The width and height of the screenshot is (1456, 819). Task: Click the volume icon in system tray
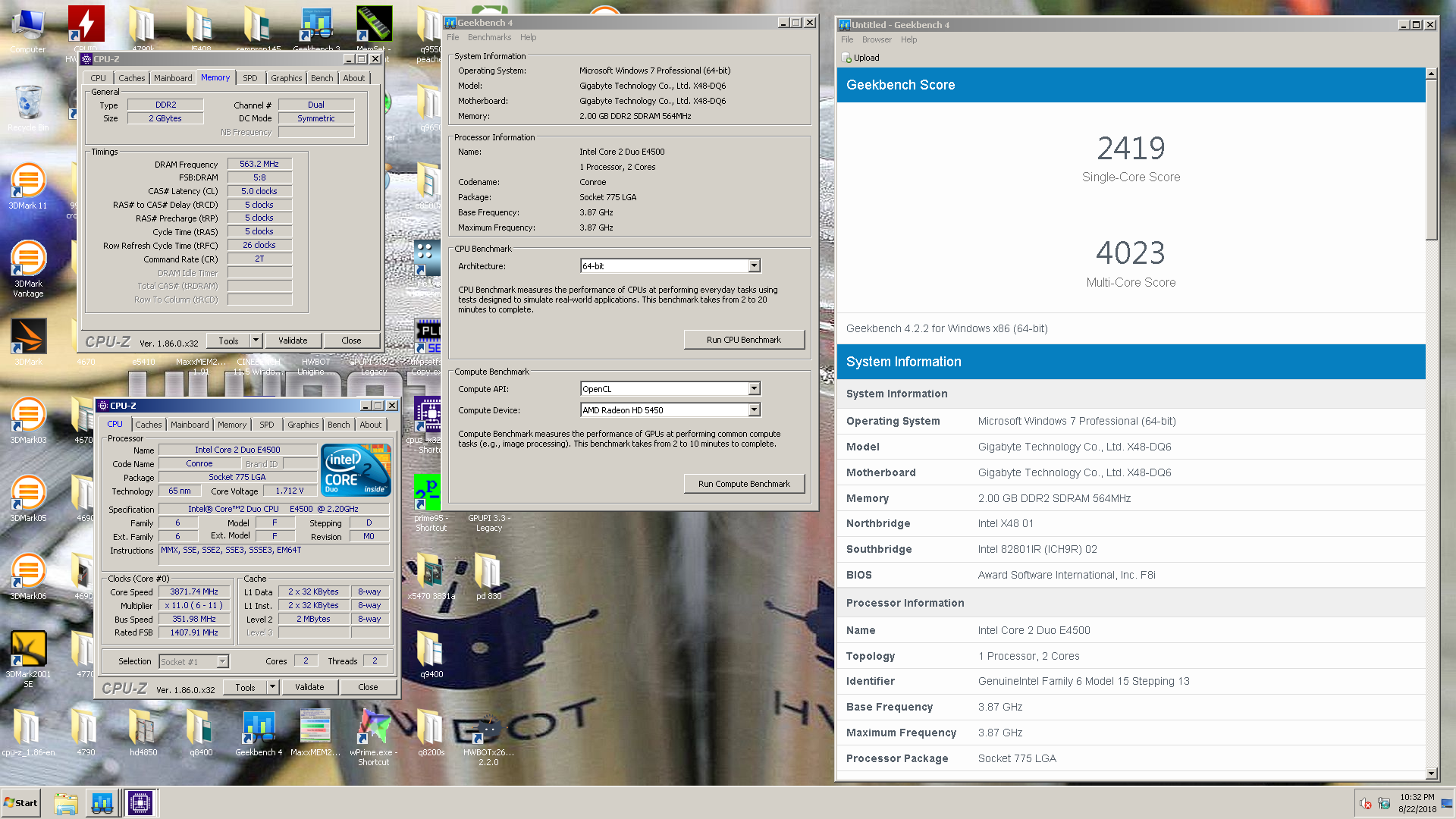[x=1366, y=804]
